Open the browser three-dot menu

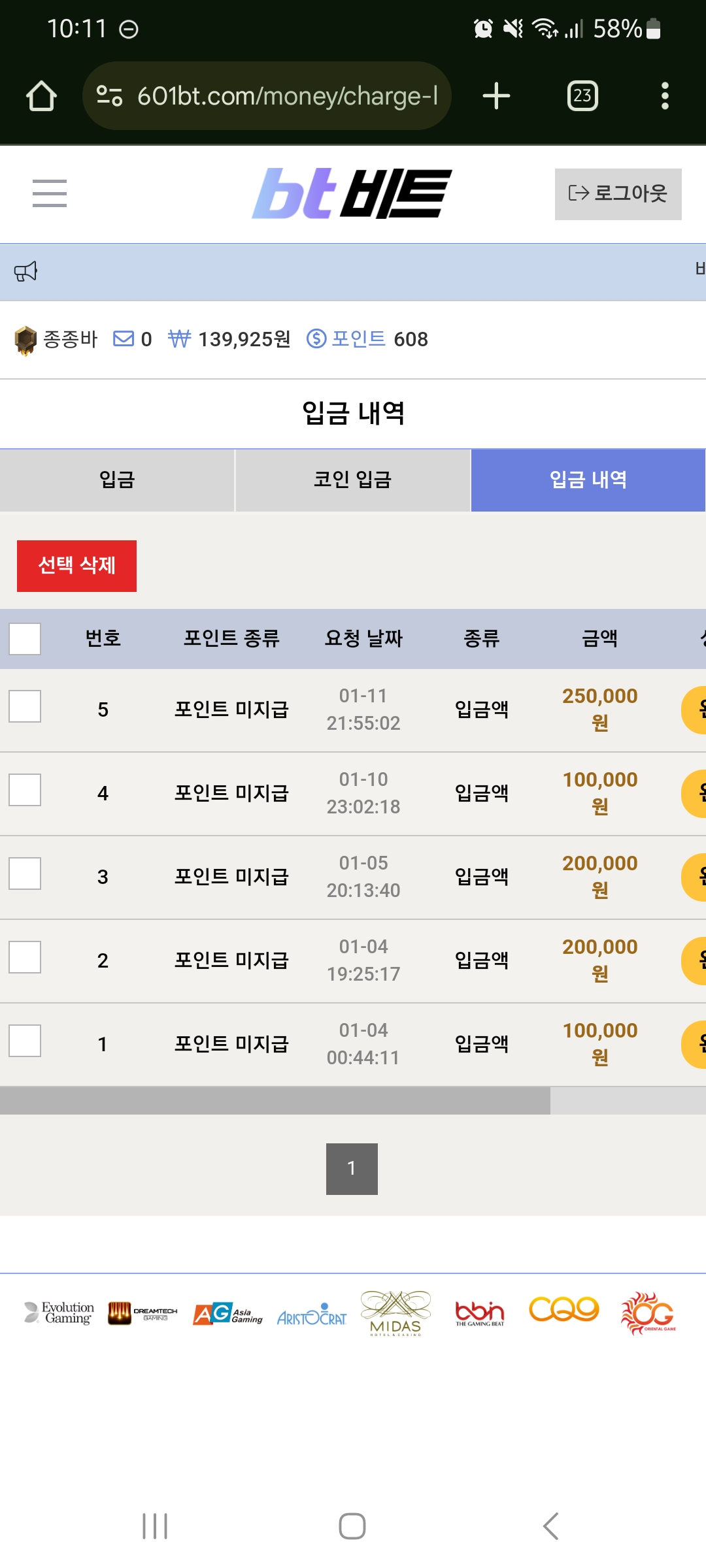[x=665, y=96]
